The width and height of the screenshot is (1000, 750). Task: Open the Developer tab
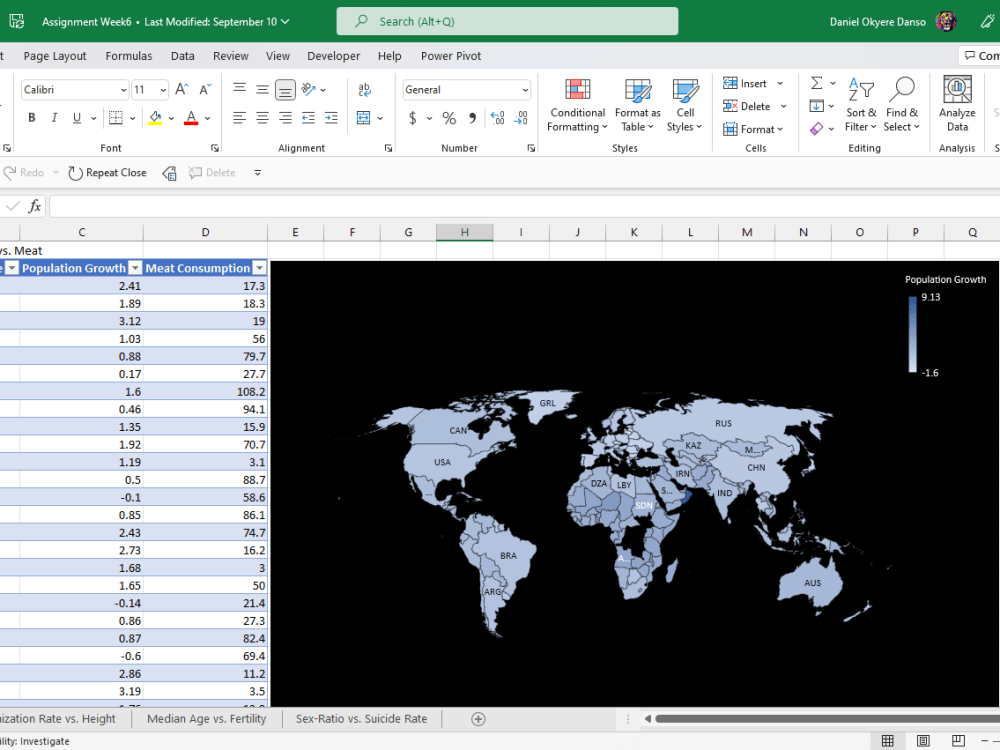pos(334,56)
